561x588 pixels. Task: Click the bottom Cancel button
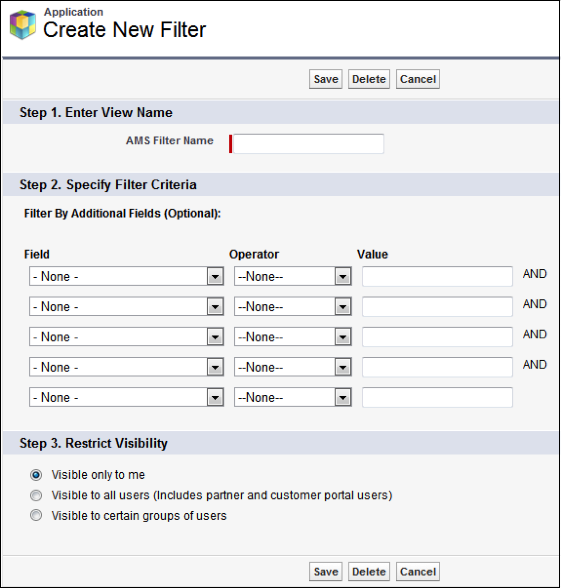click(418, 572)
